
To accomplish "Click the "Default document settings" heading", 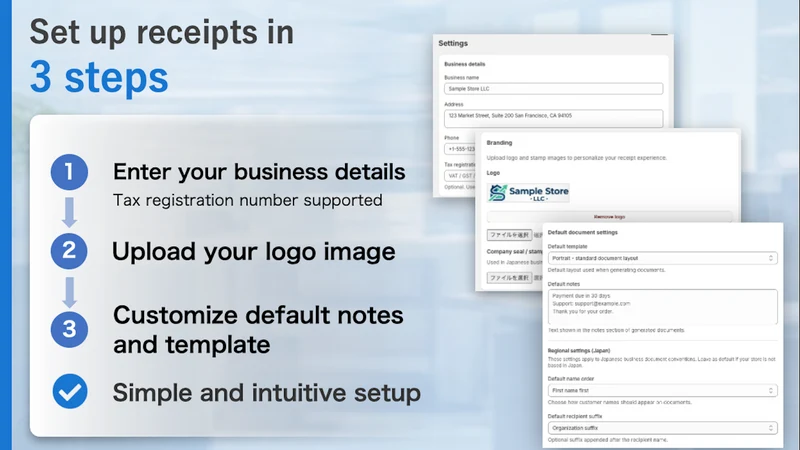I will [583, 232].
